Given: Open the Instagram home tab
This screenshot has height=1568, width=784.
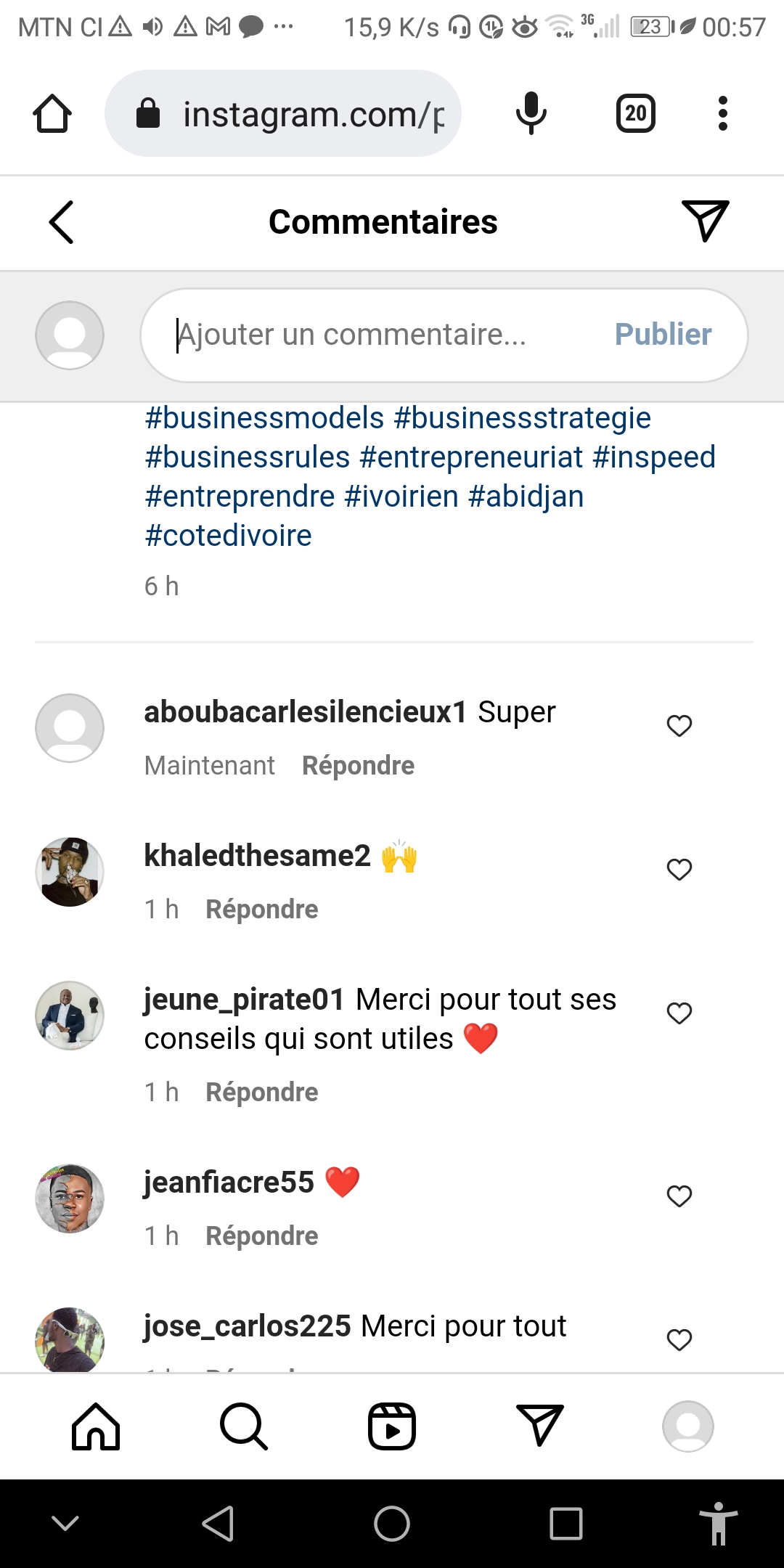Looking at the screenshot, I should point(96,1426).
